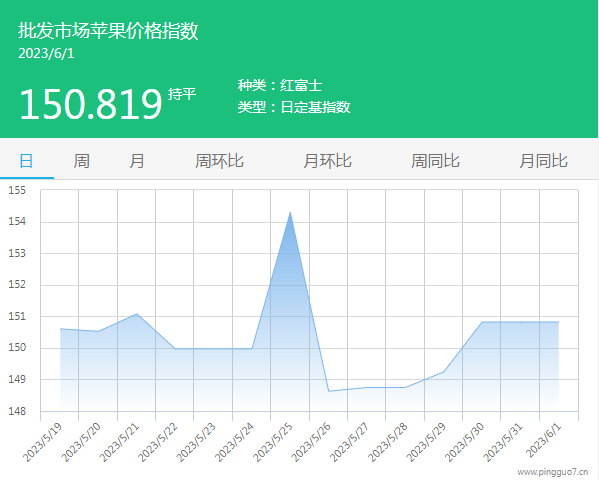The width and height of the screenshot is (599, 480).
Task: Click the 类型：日定基指数 label
Action: click(294, 107)
